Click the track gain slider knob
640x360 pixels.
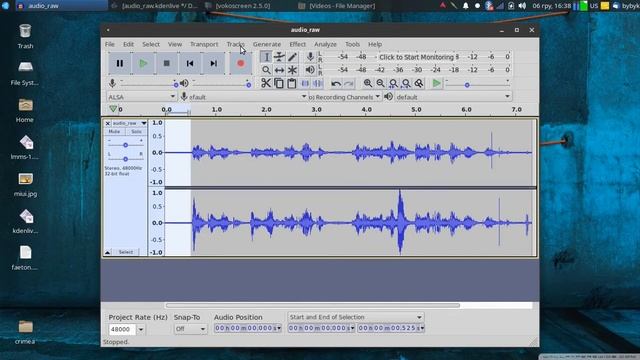[126, 145]
